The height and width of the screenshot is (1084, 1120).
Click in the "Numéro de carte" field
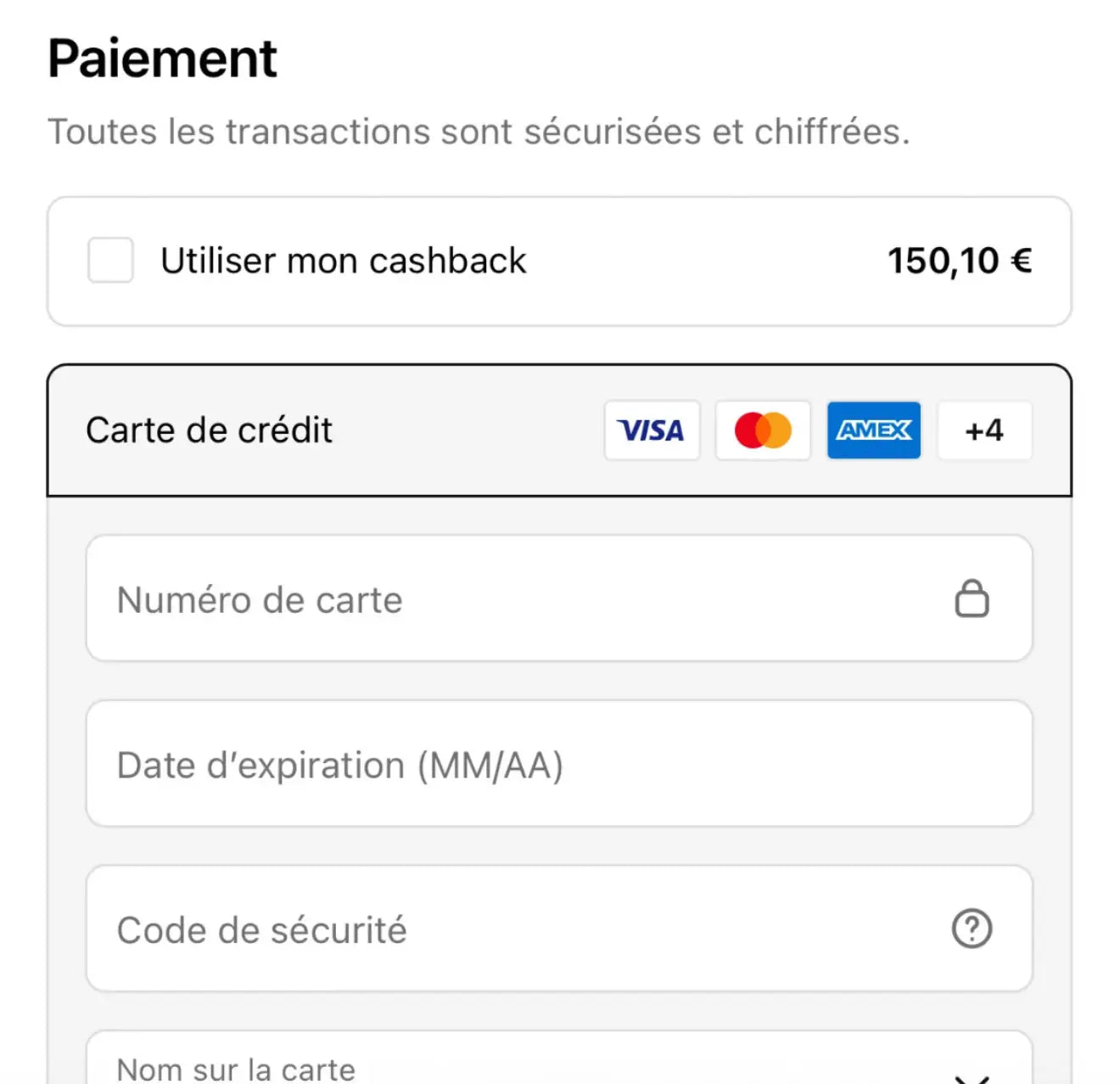(509, 598)
